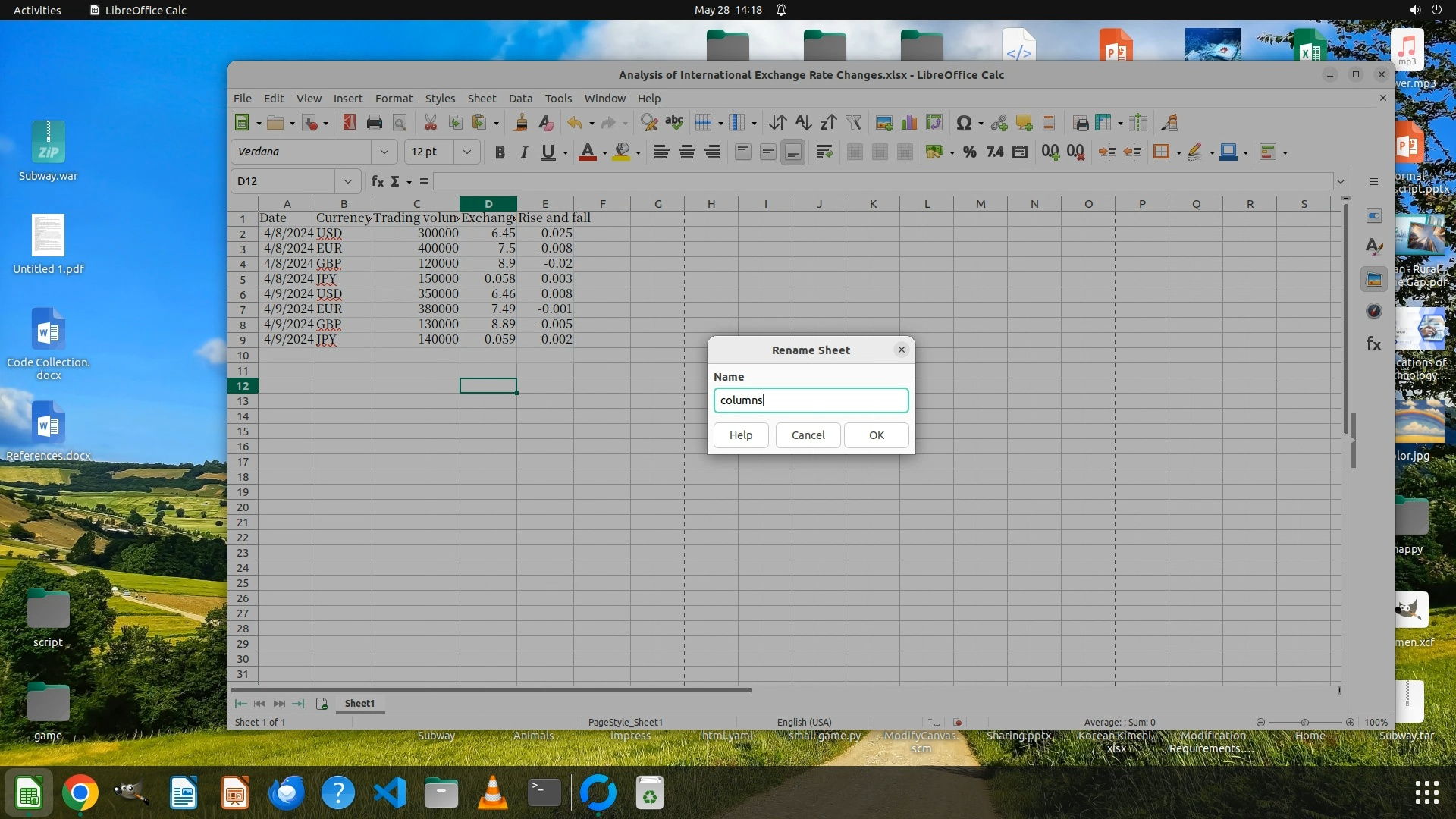
Task: Toggle Bold formatting
Action: [499, 152]
